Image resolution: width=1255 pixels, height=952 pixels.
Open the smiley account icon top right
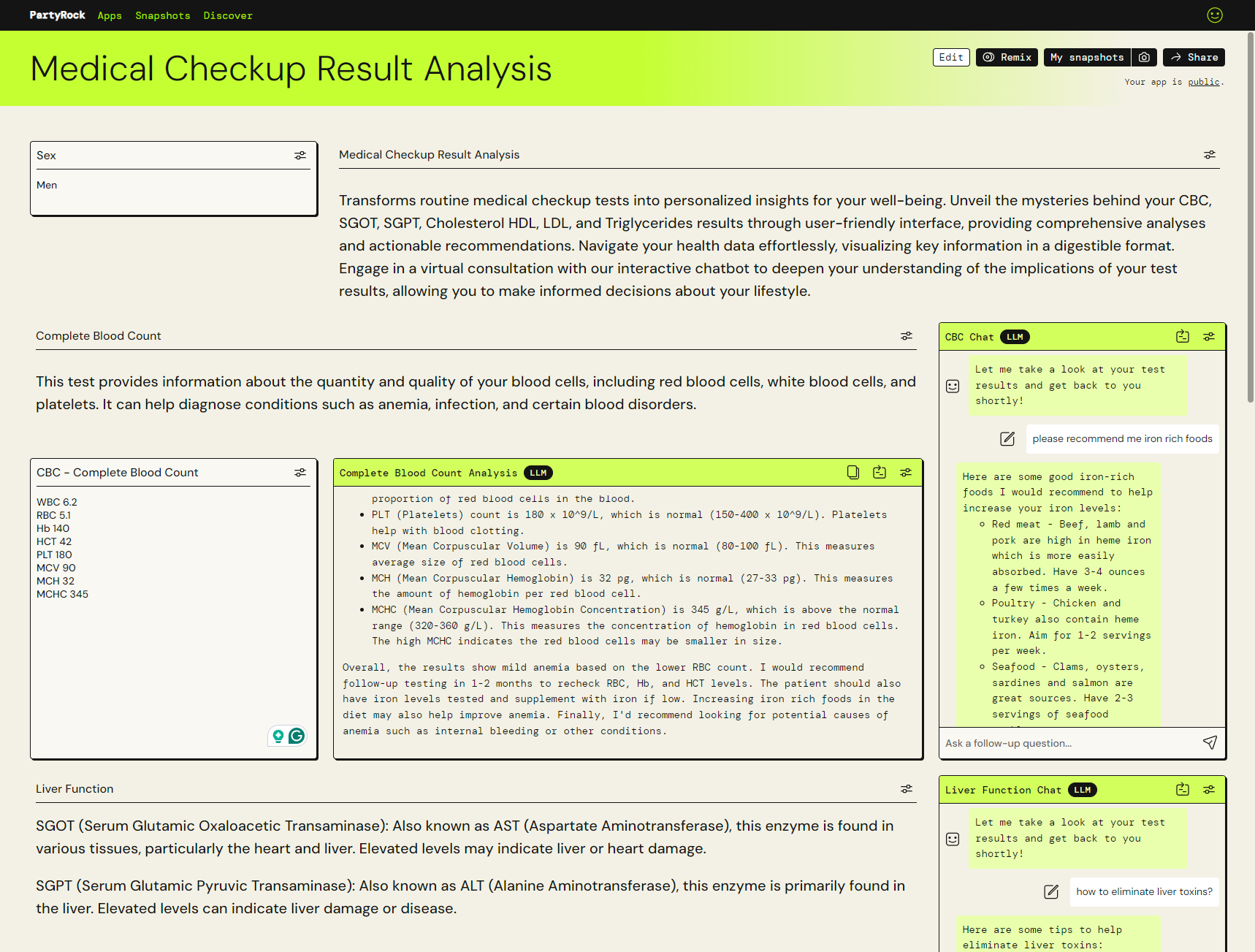click(1215, 15)
